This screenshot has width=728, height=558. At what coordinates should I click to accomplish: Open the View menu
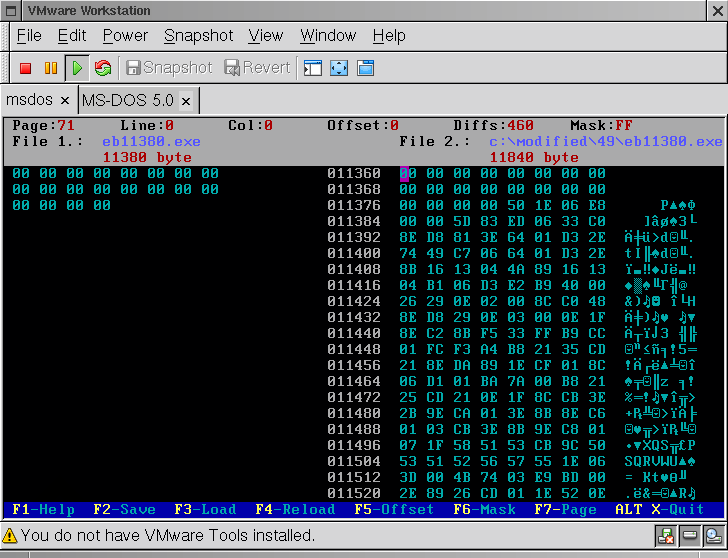coord(266,36)
